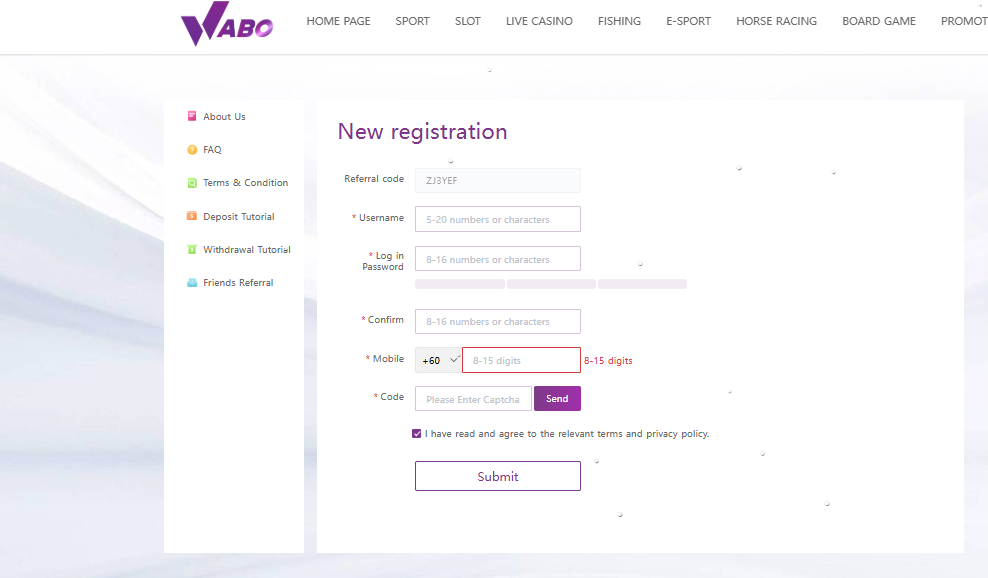Image resolution: width=988 pixels, height=578 pixels.
Task: Uncheck the terms and privacy policy checkbox
Action: [416, 434]
